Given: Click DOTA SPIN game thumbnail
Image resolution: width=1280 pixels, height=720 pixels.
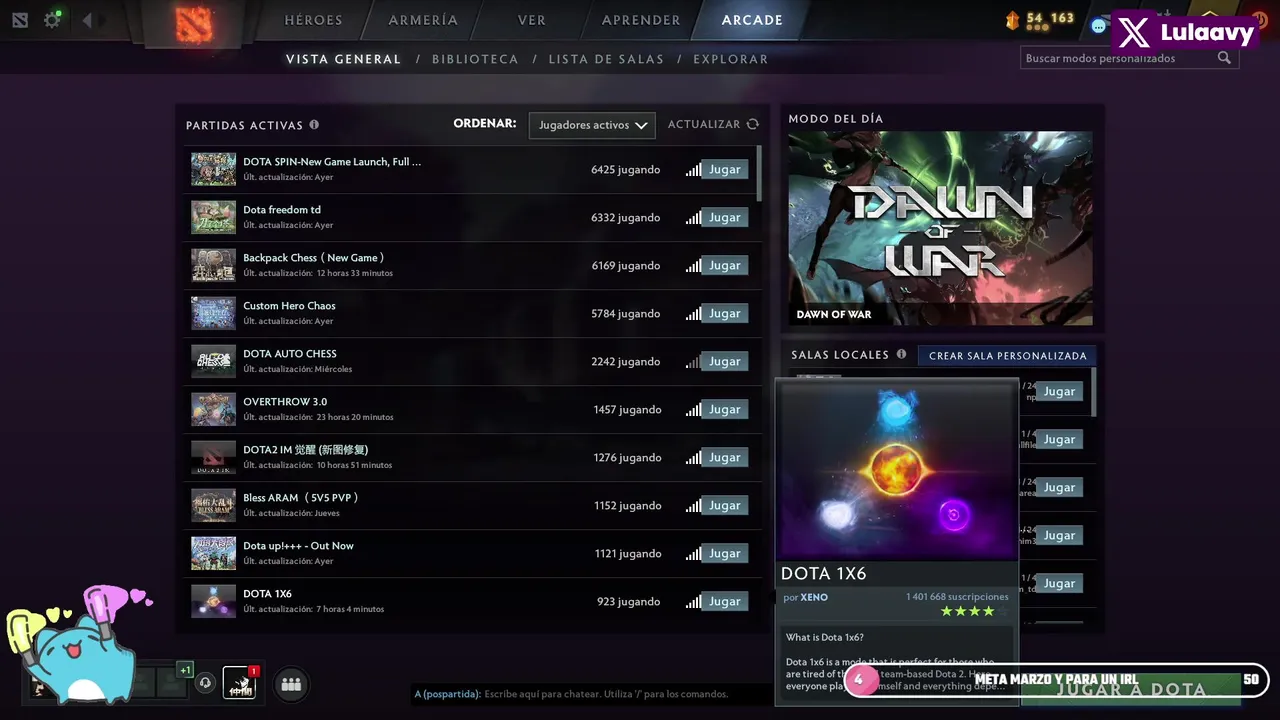Looking at the screenshot, I should click(x=213, y=169).
